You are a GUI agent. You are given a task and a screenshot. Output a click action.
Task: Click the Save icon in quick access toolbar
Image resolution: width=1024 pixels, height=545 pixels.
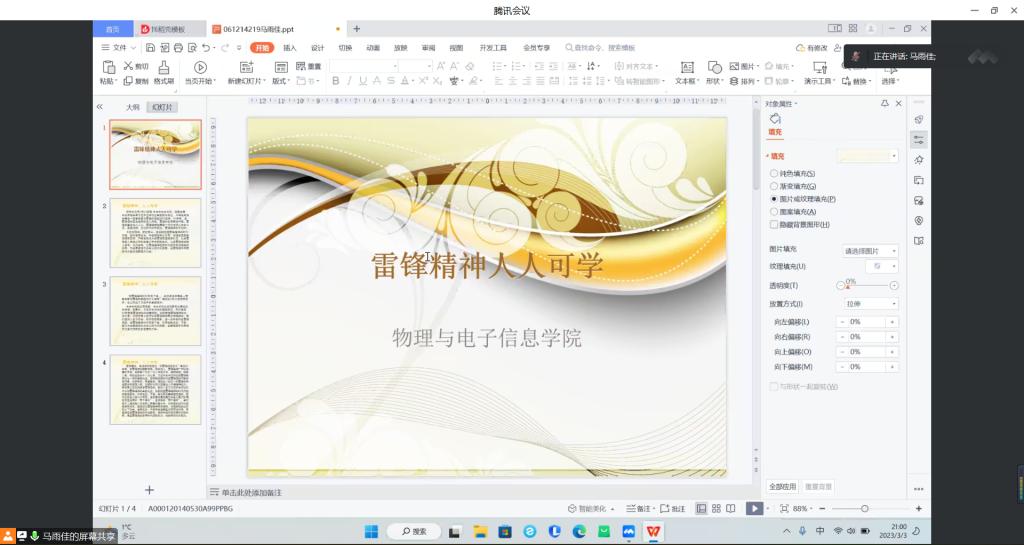150,48
